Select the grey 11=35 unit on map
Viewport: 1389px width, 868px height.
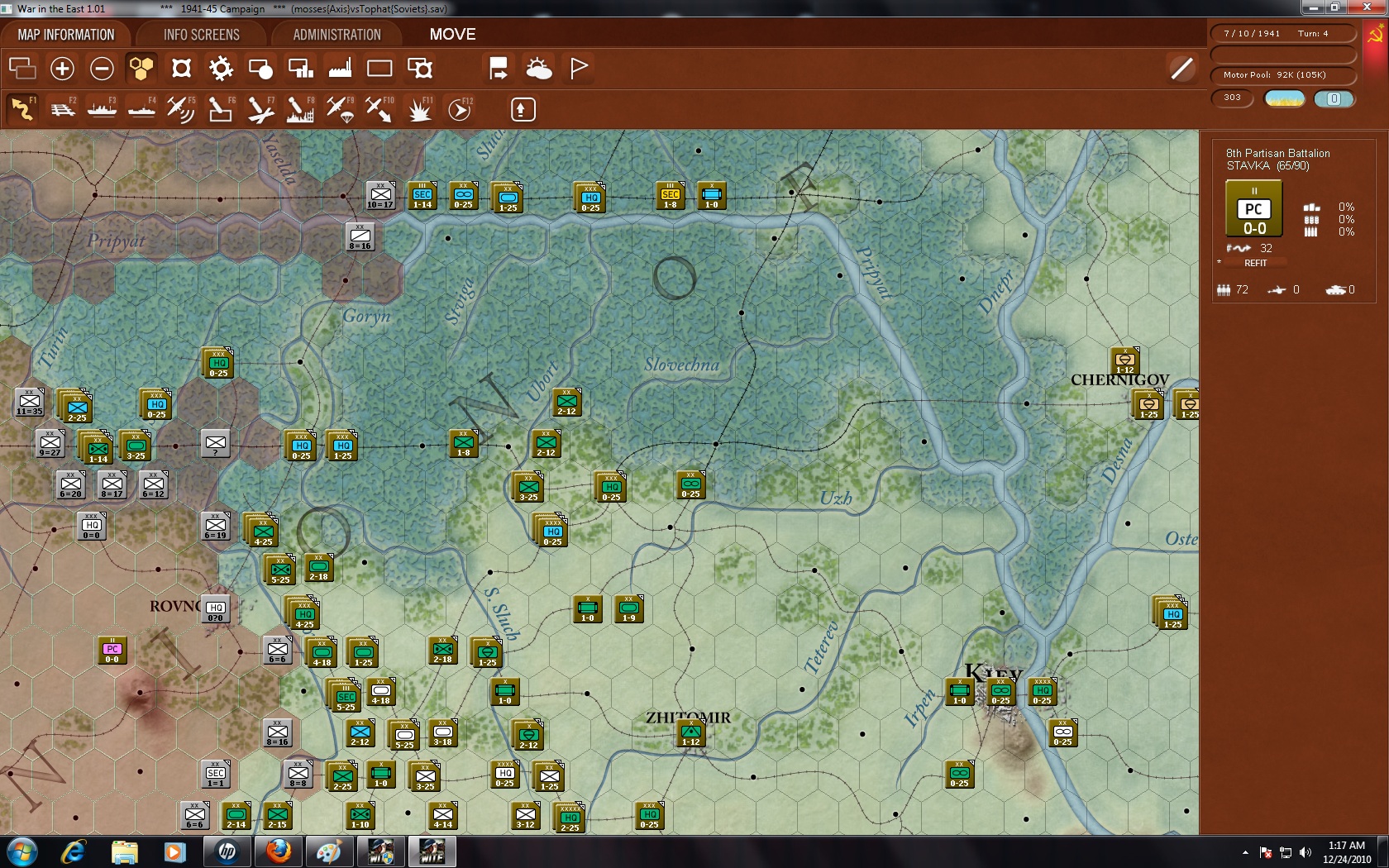tap(30, 403)
